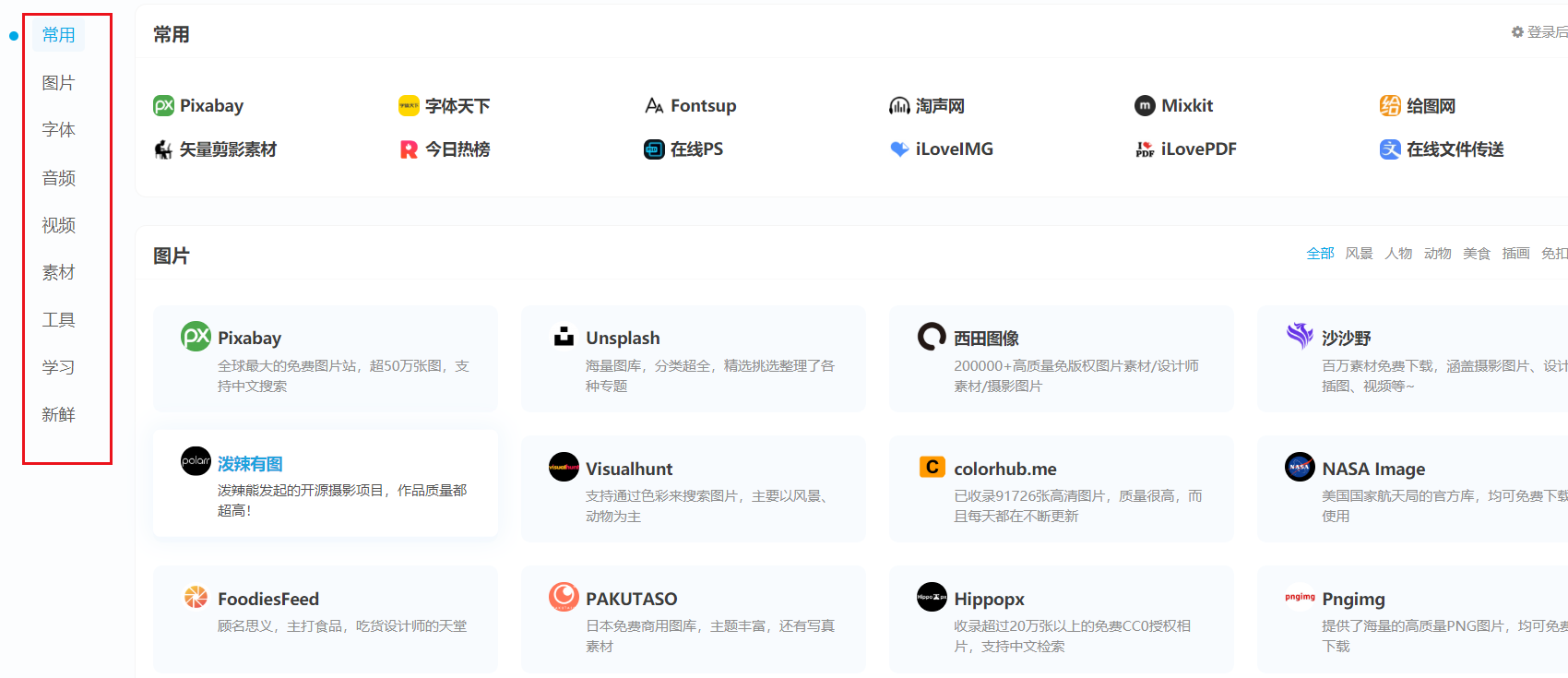Select the 工具 sidebar item
1568x678 pixels.
(58, 320)
